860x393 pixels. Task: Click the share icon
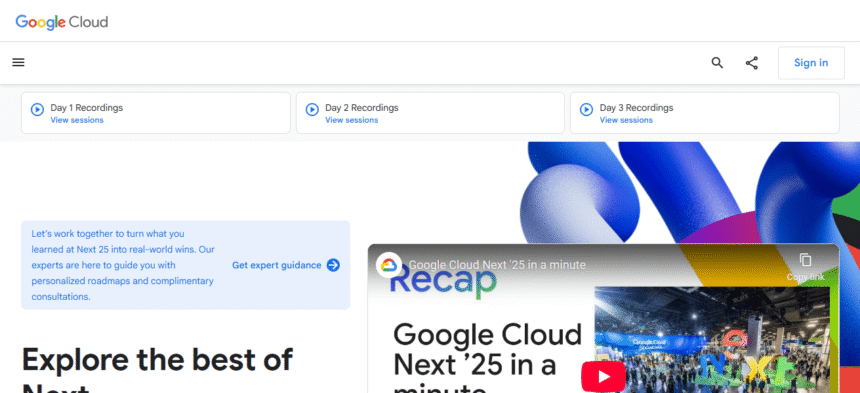pyautogui.click(x=751, y=62)
